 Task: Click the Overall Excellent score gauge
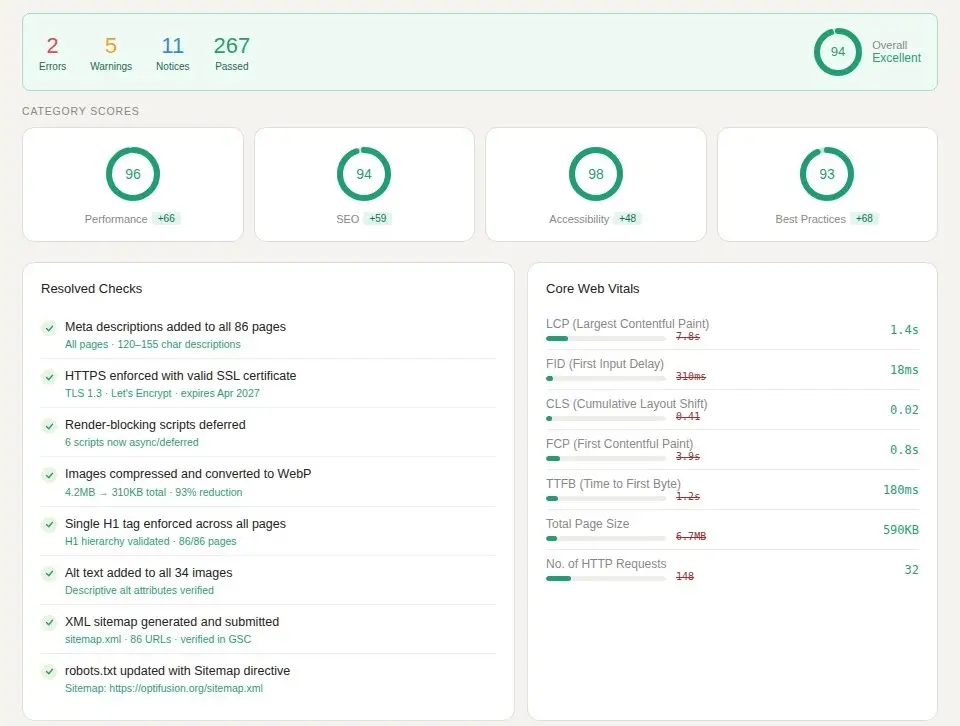pos(837,52)
